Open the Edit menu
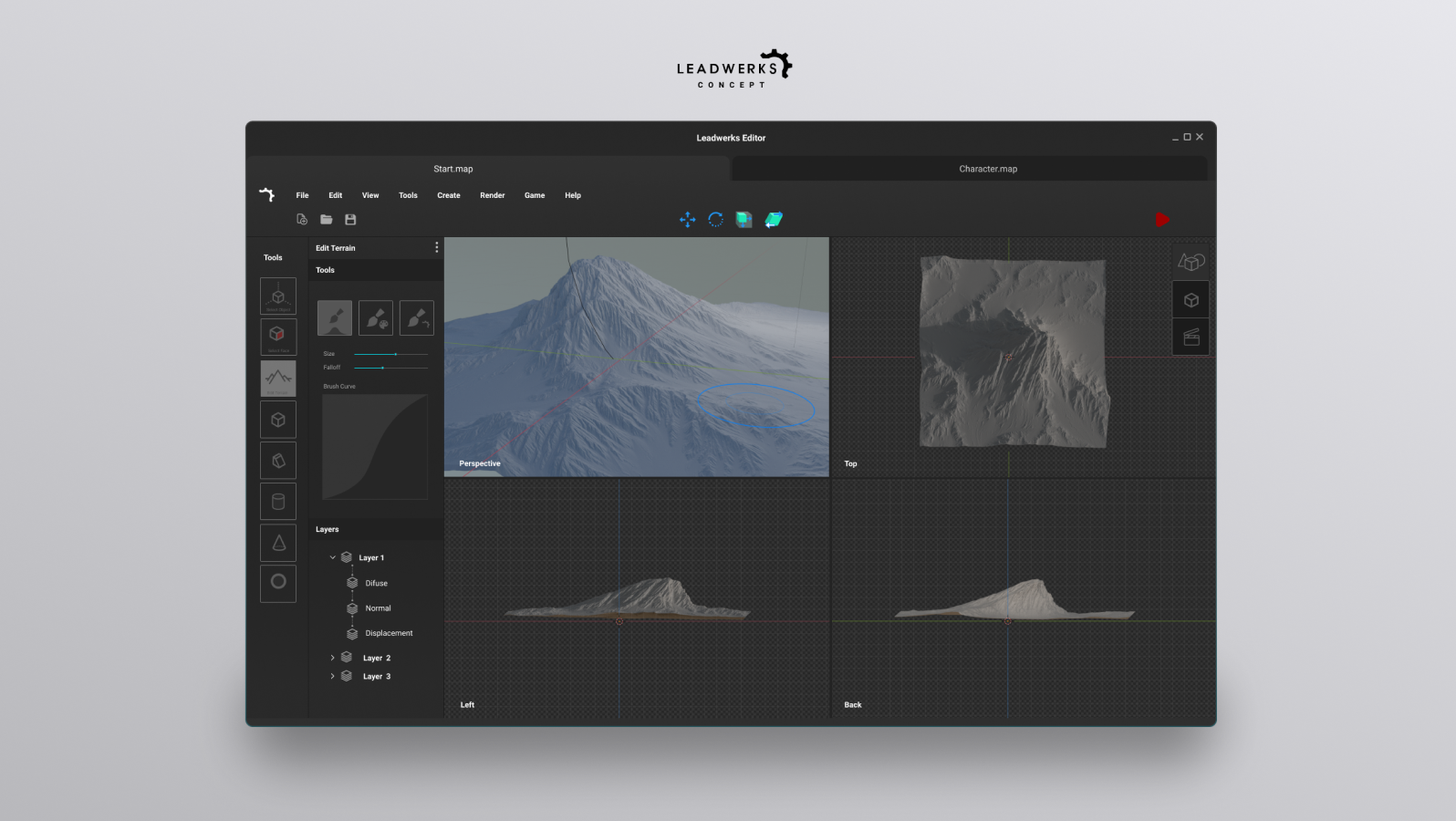This screenshot has width=1456, height=821. pyautogui.click(x=336, y=195)
